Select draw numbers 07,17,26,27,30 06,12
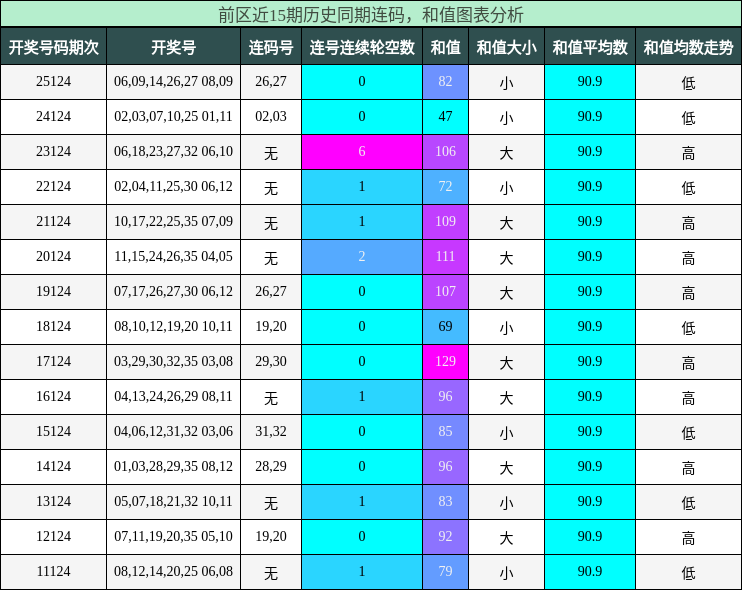The image size is (742, 590). 174,291
